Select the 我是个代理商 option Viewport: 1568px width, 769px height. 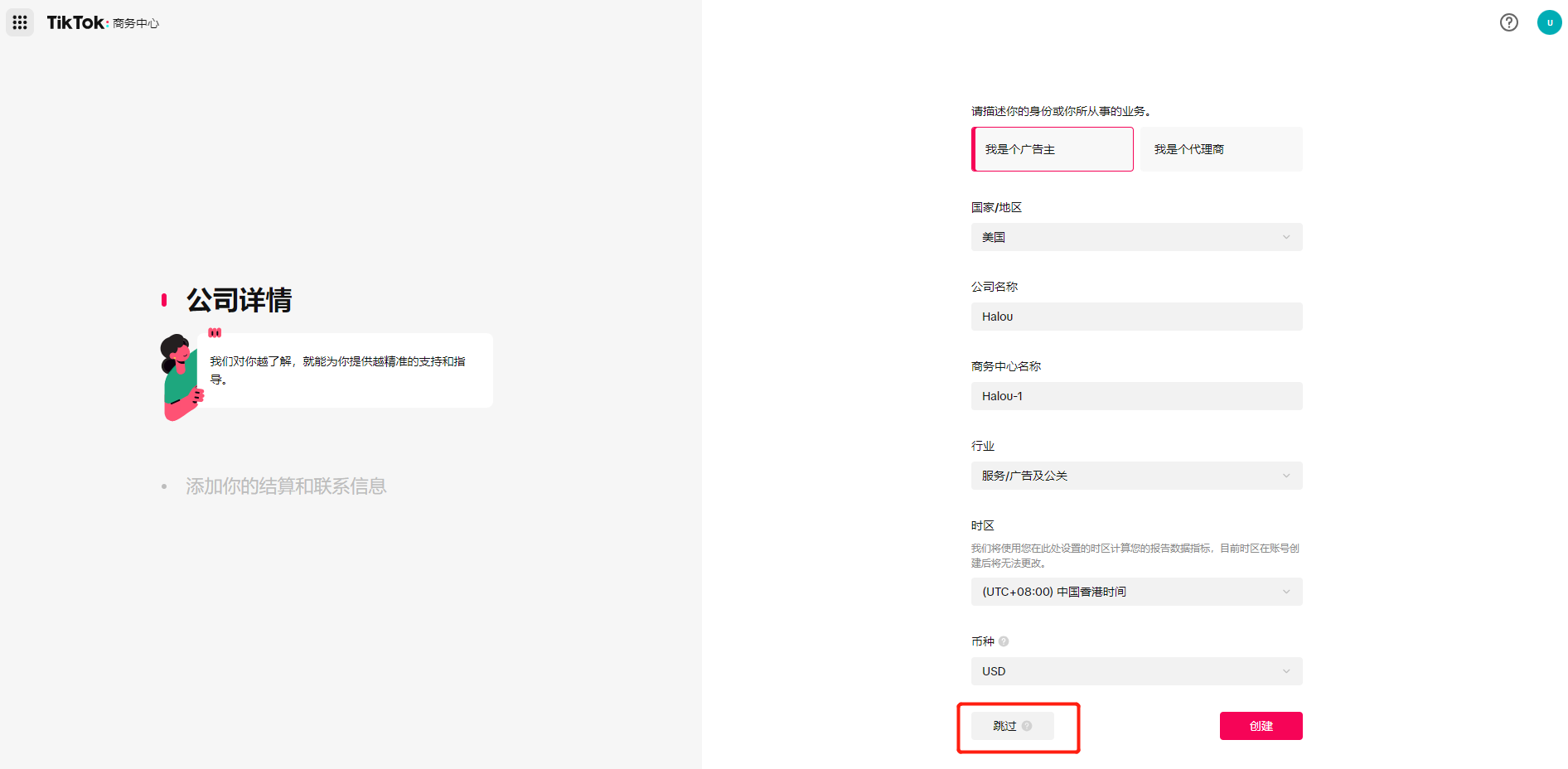tap(1222, 149)
